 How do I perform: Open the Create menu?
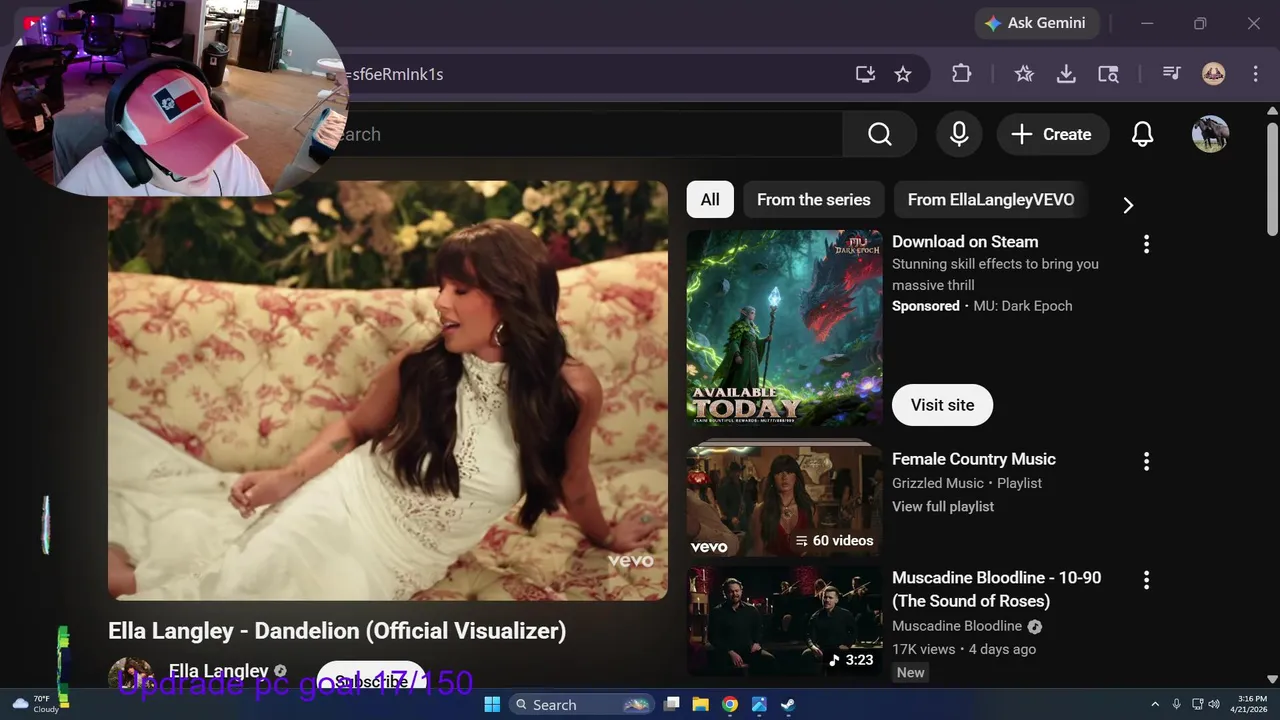point(1052,134)
